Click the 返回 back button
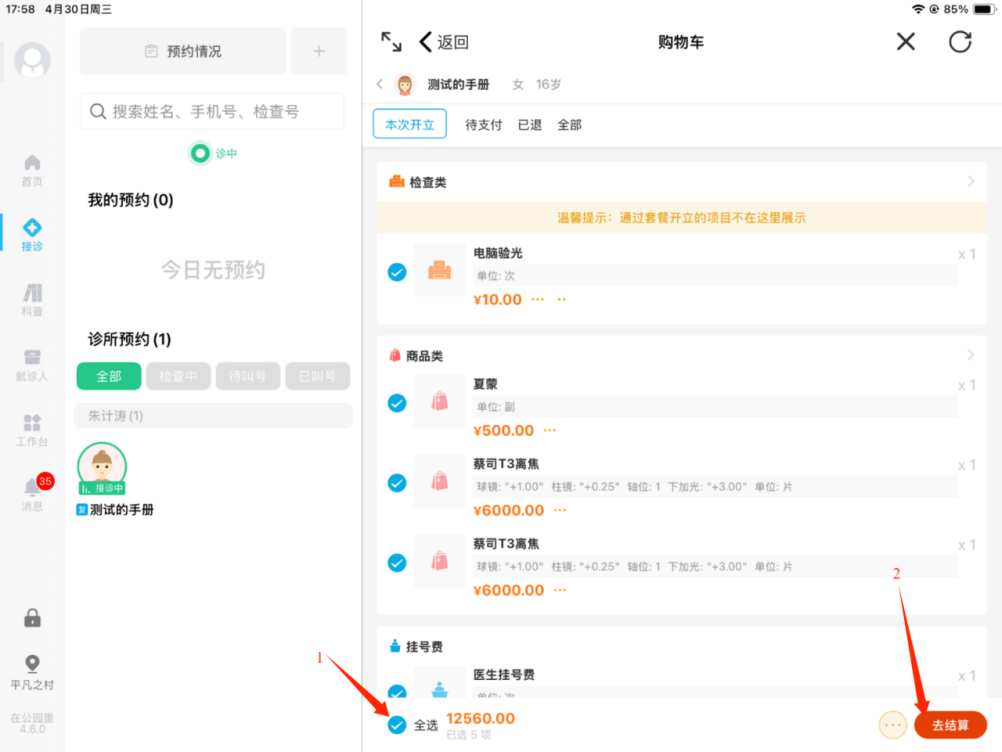The image size is (1002, 752). click(x=444, y=42)
